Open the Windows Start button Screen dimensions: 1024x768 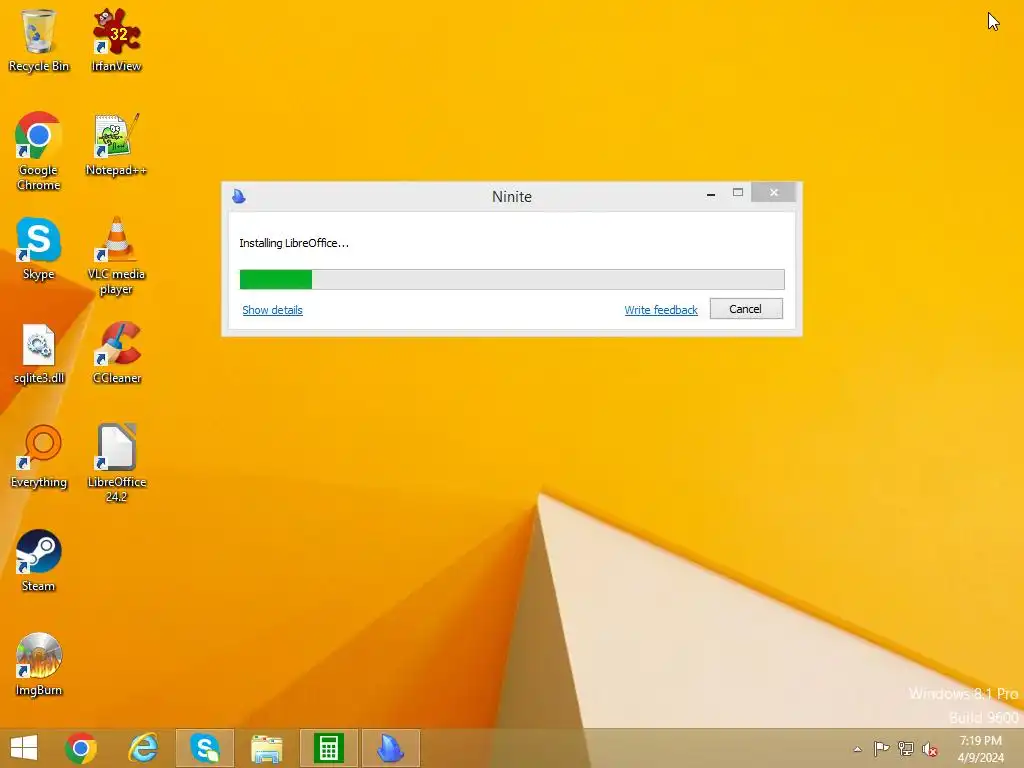24,748
